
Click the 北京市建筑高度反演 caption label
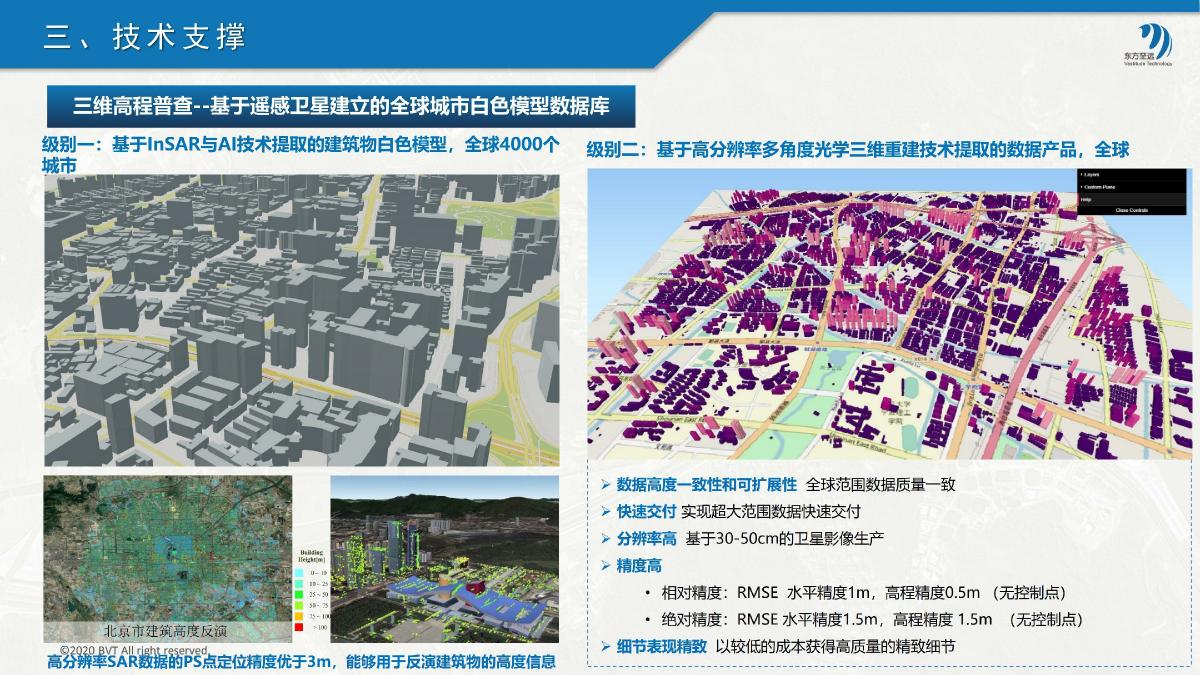166,632
